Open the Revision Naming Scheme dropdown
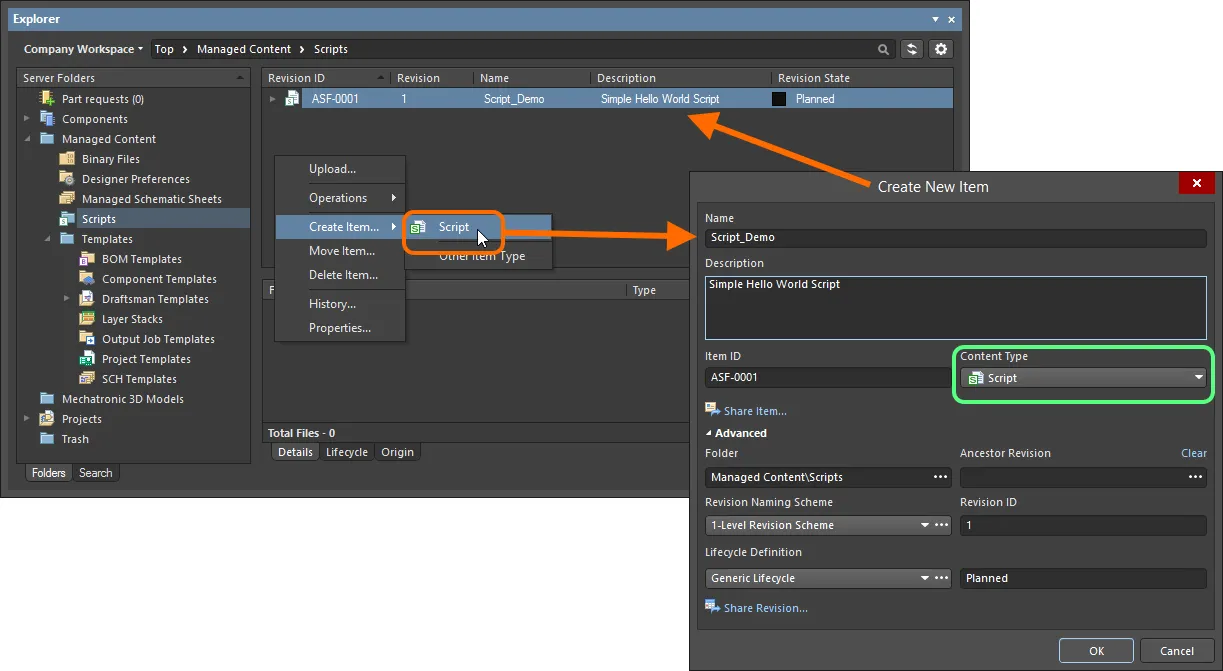This screenshot has height=671, width=1223. tap(924, 525)
